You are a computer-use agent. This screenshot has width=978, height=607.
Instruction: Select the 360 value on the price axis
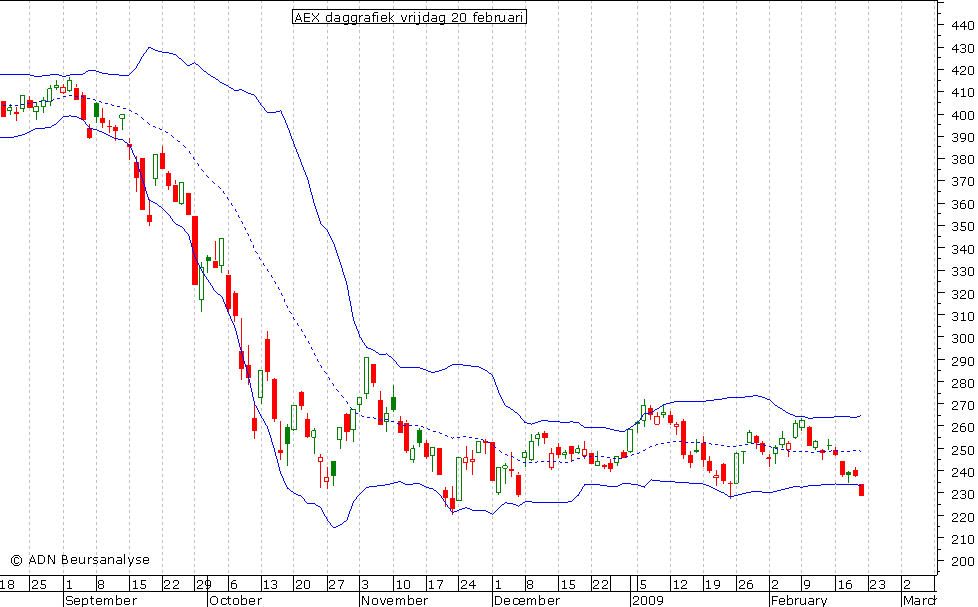pos(963,205)
